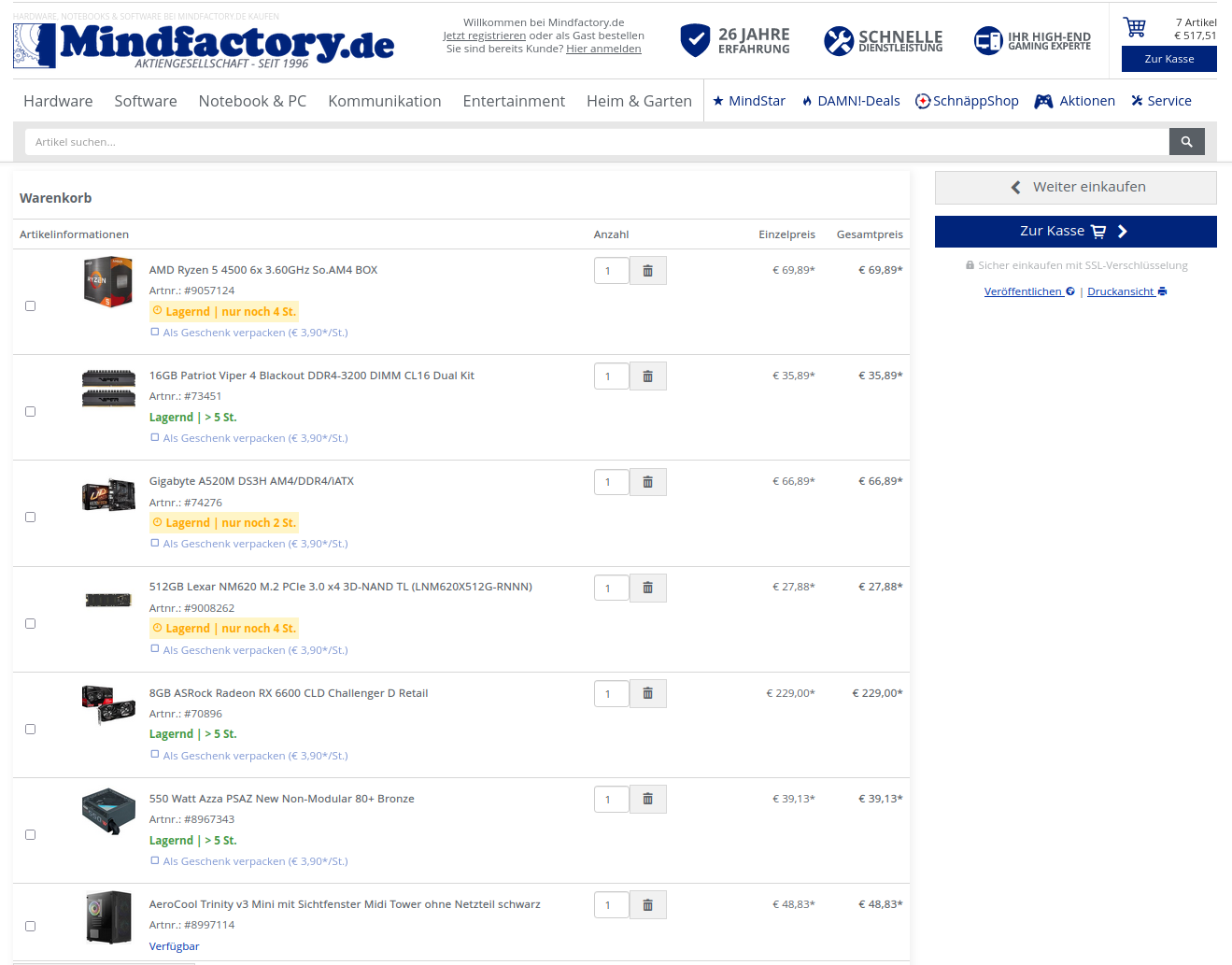Click Weiter einkaufen back button
This screenshot has height=965, width=1232.
tap(1075, 187)
